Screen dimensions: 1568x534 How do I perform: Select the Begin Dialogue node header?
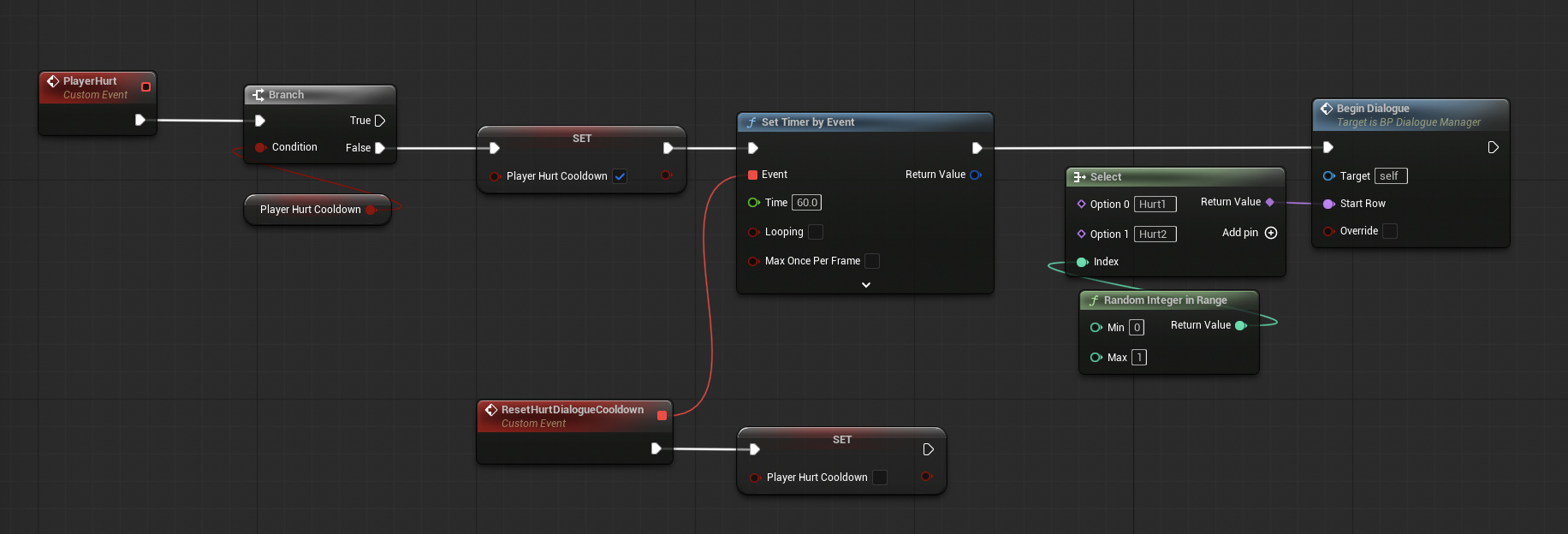pyautogui.click(x=1411, y=115)
